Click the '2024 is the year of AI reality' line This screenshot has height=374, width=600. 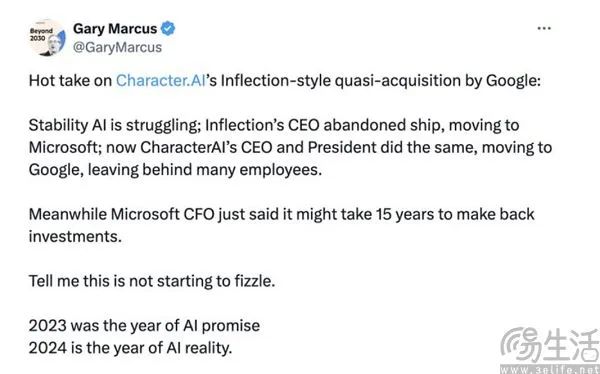130,348
